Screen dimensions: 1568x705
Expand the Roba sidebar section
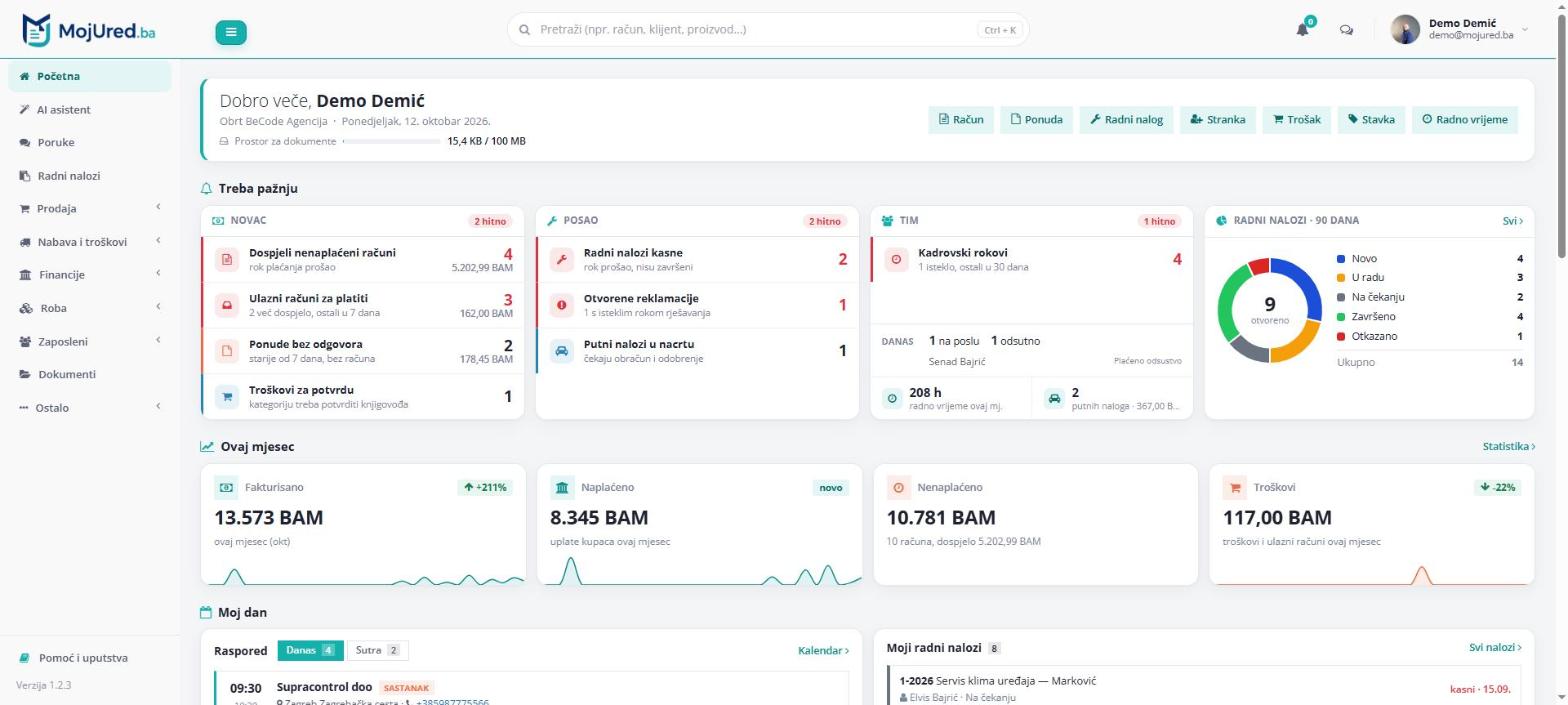[x=90, y=308]
